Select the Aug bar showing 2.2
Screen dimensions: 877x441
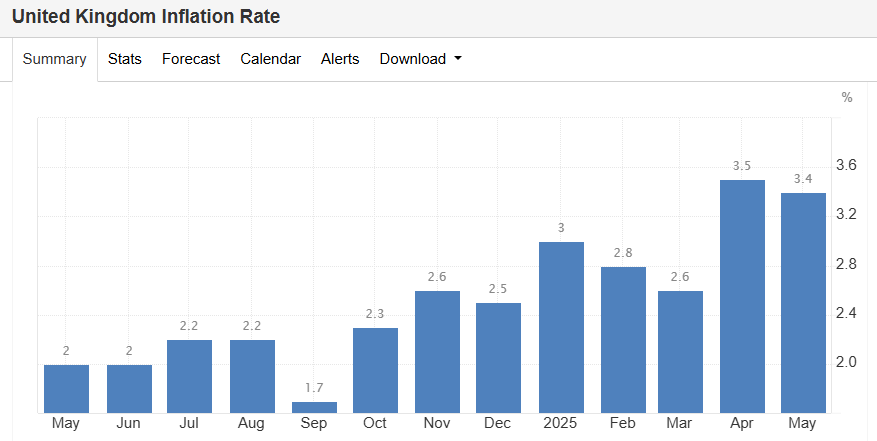pyautogui.click(x=252, y=376)
